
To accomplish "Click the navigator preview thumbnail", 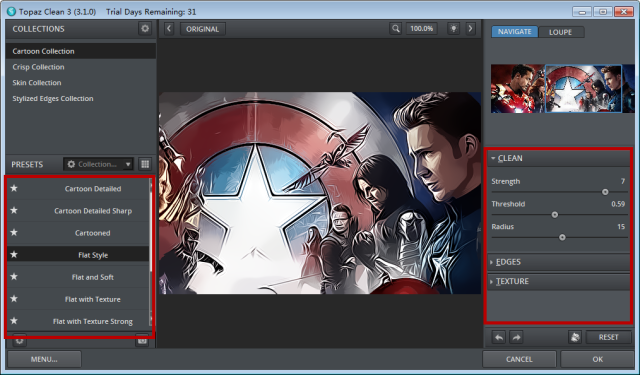I will tap(562, 89).
